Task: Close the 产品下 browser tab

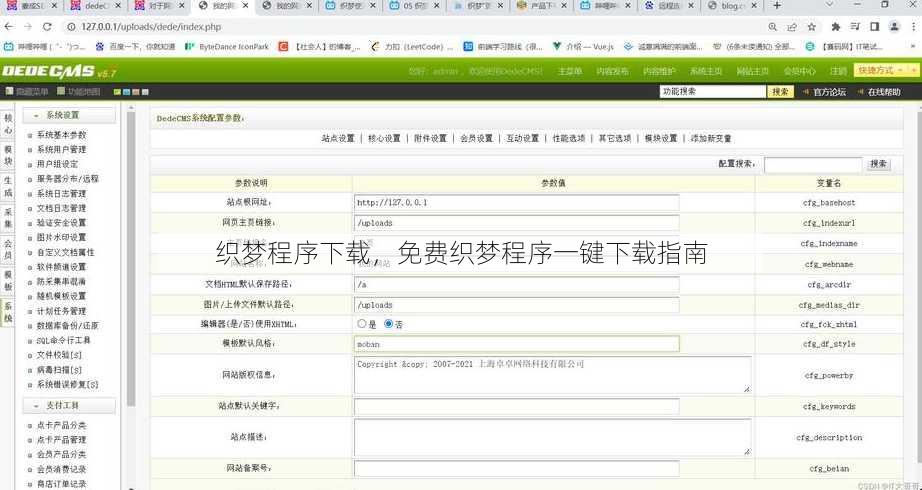Action: [563, 5]
